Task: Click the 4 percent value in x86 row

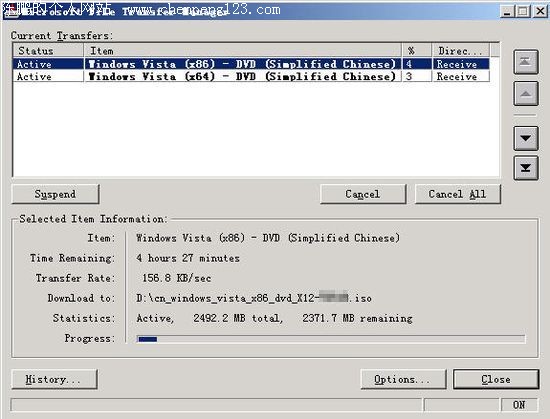Action: pyautogui.click(x=409, y=64)
